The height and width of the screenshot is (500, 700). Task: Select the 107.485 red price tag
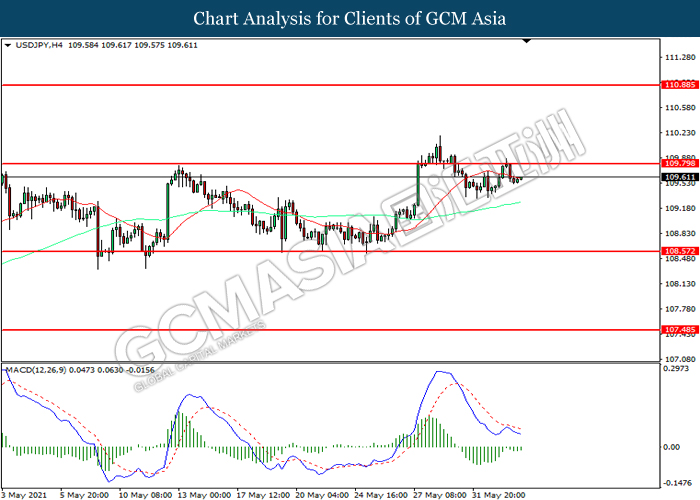click(678, 329)
